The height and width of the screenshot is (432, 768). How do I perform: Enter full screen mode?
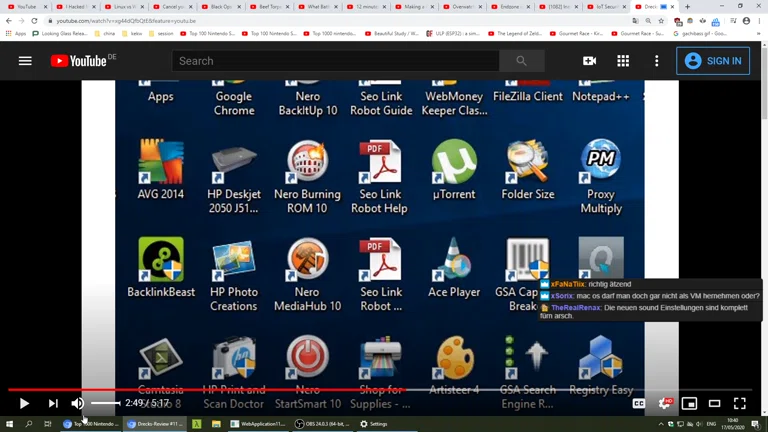740,403
